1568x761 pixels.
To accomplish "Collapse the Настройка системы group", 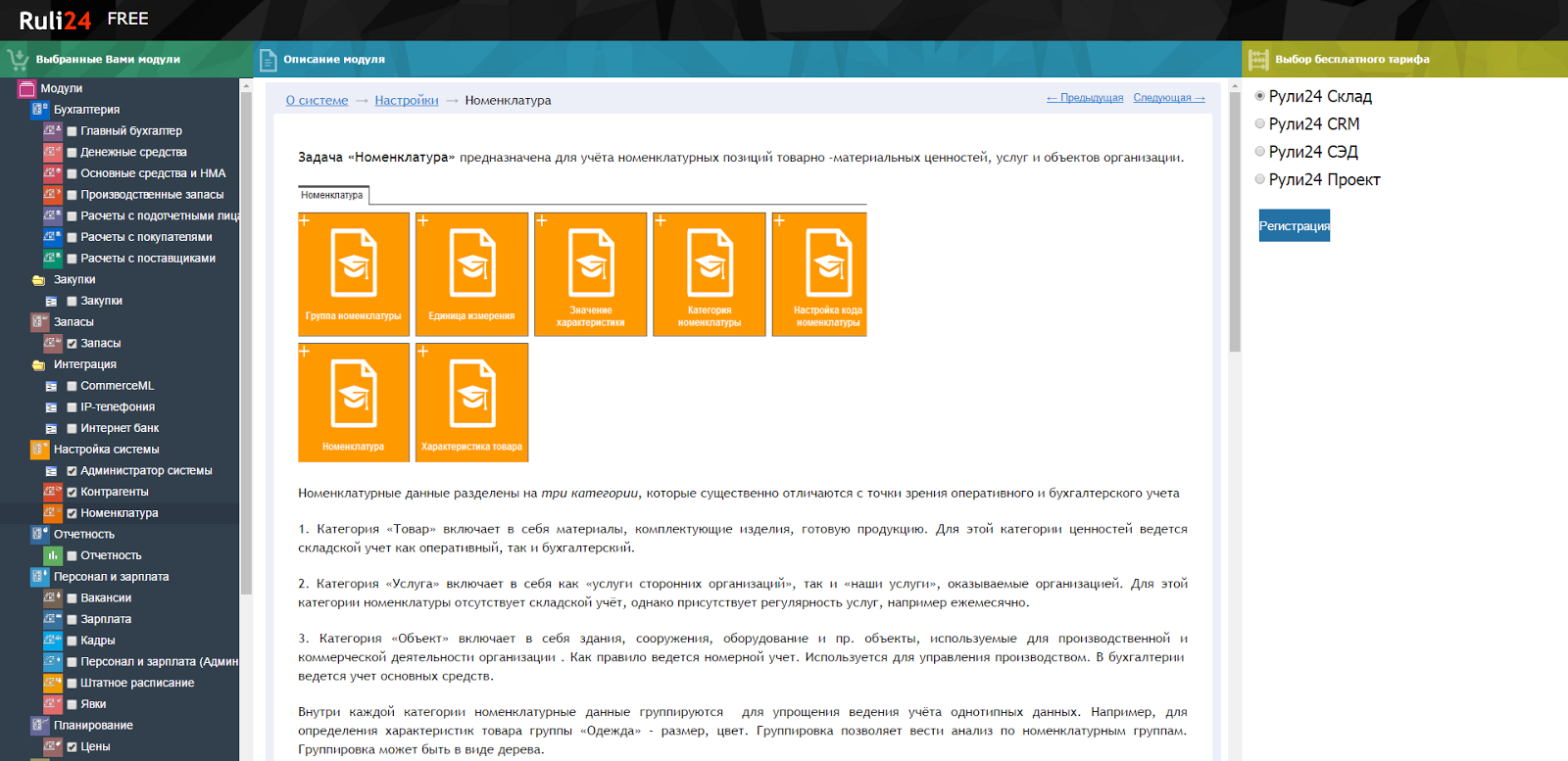I will (x=39, y=450).
